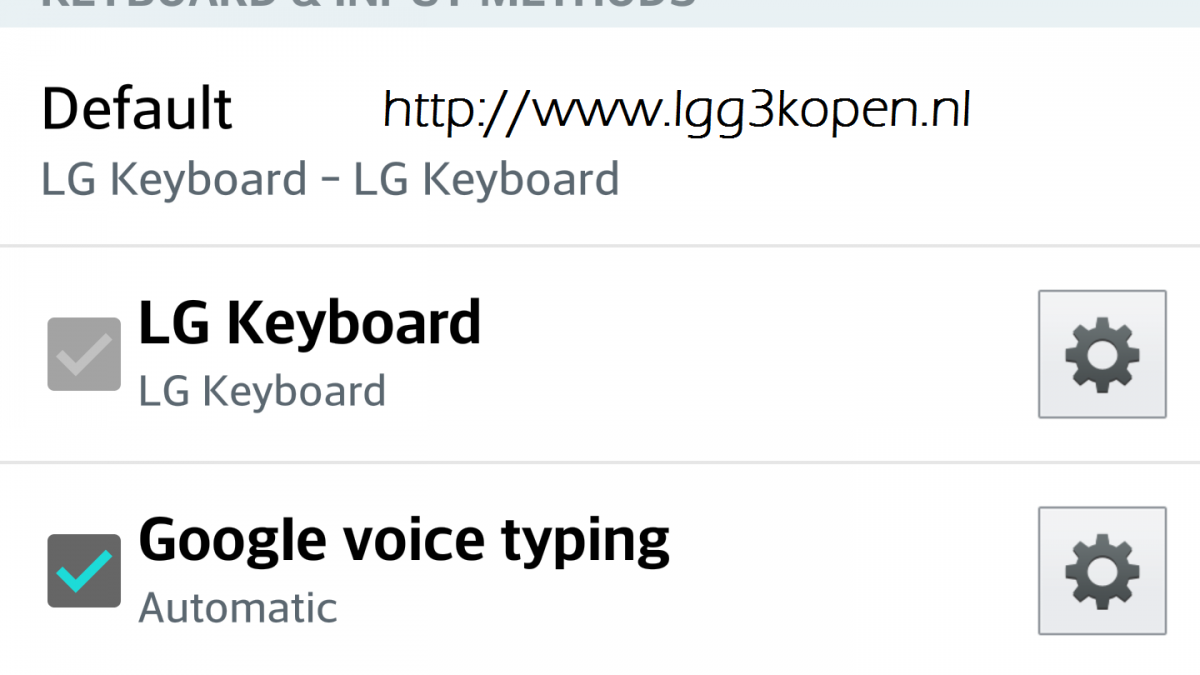The image size is (1200, 675).
Task: Tap the grey subtitle under the LG Keyboard entry
Action: (262, 391)
